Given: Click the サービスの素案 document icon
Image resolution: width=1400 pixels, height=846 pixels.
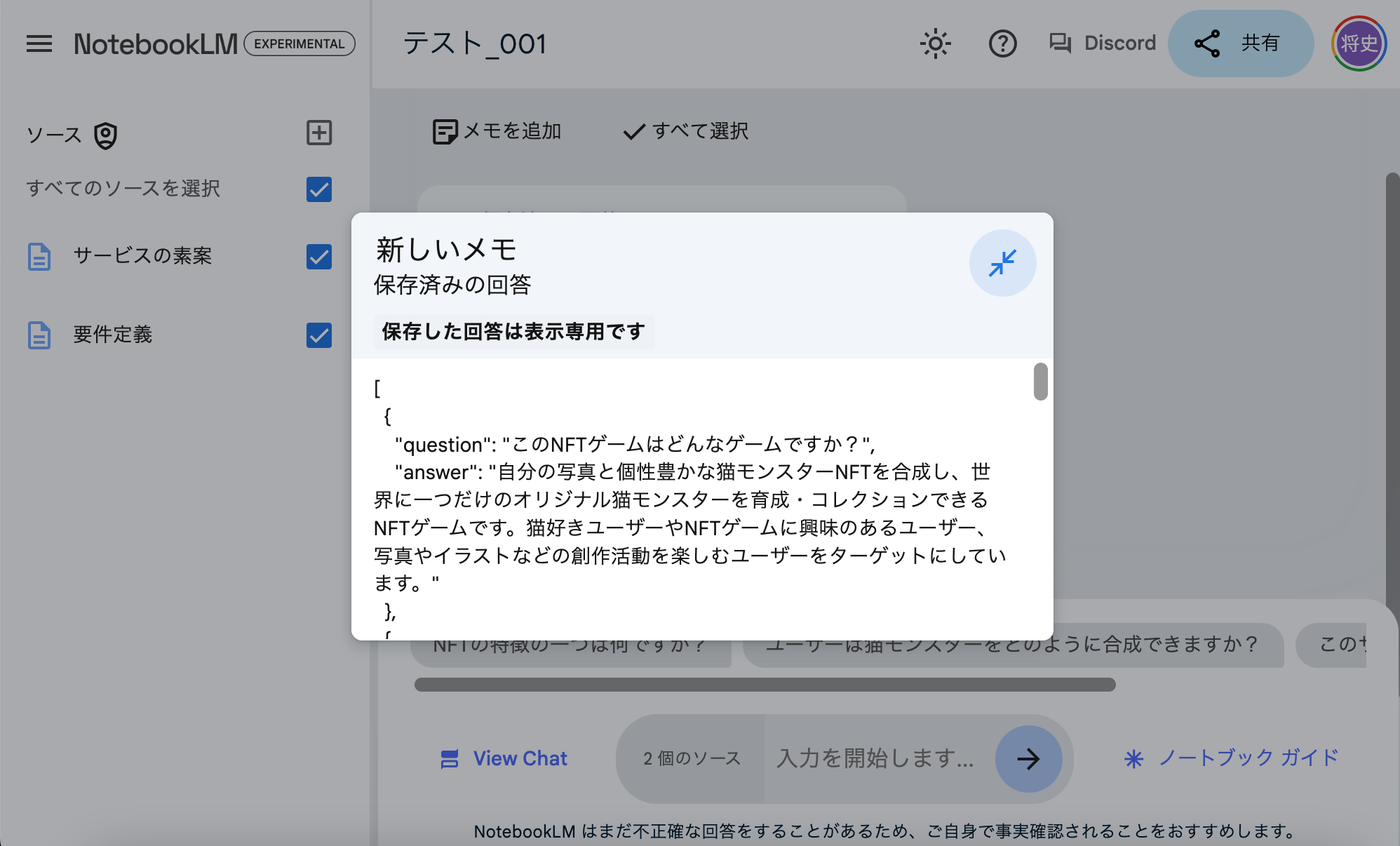Looking at the screenshot, I should pos(39,257).
